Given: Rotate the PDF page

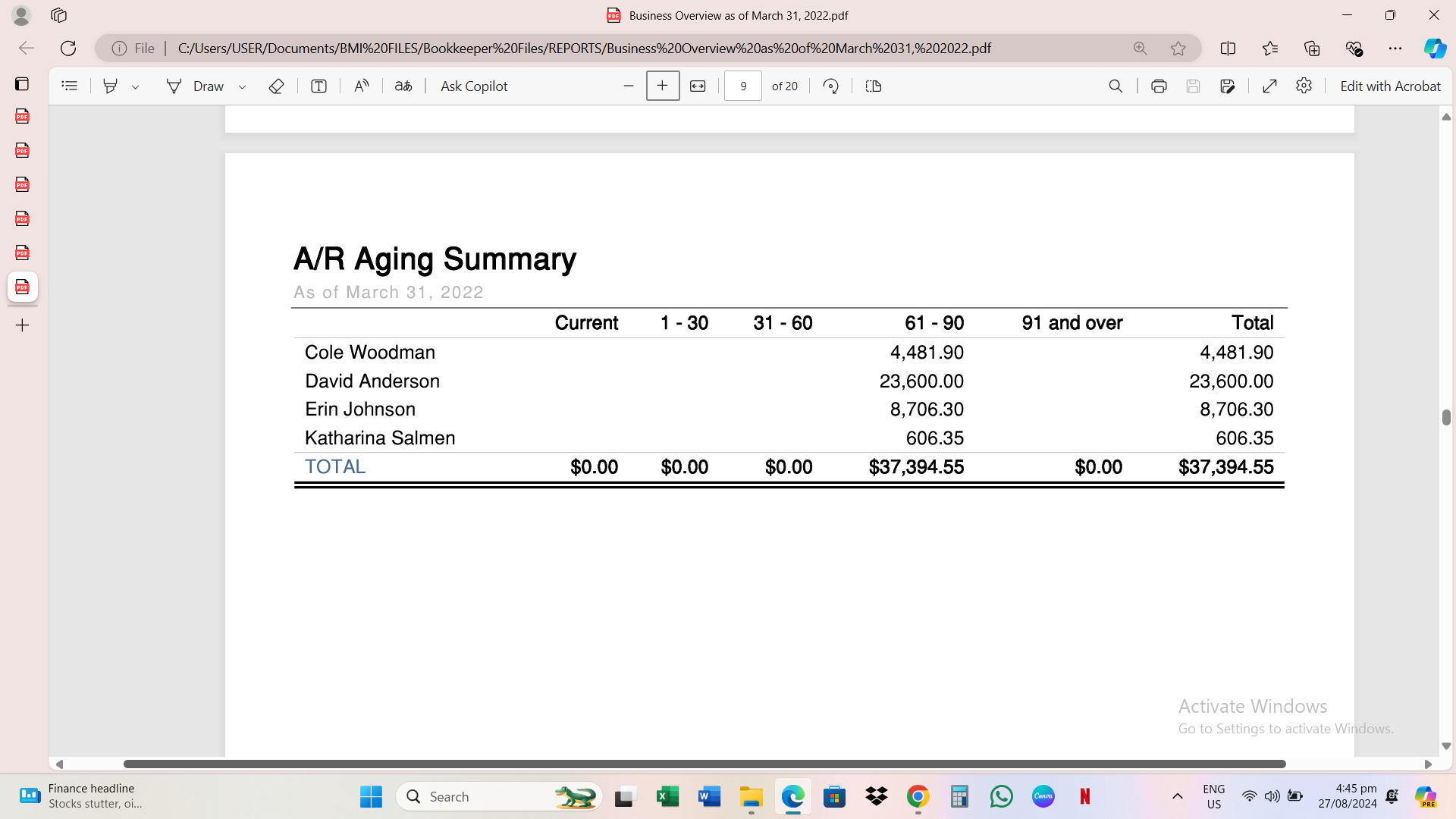Looking at the screenshot, I should point(831,86).
